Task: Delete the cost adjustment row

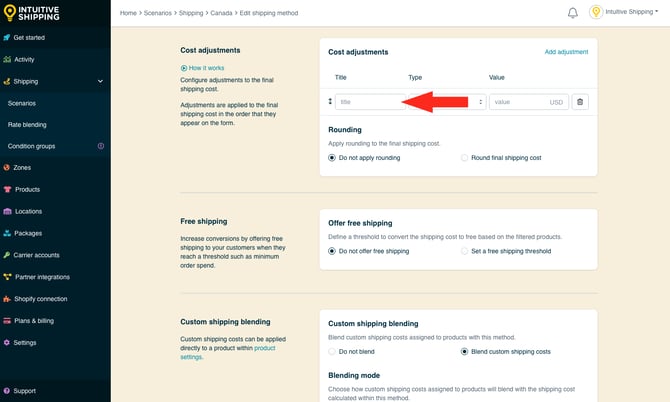Action: coord(580,102)
